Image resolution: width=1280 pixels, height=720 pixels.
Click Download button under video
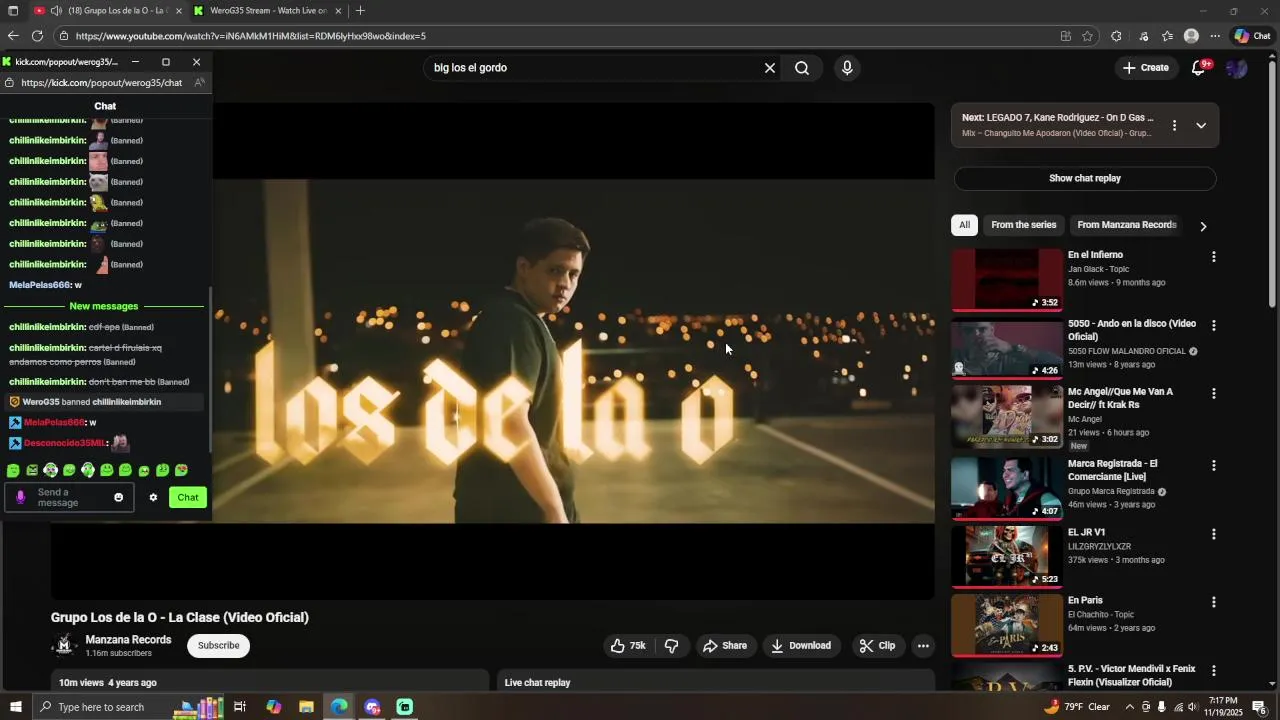click(x=801, y=646)
